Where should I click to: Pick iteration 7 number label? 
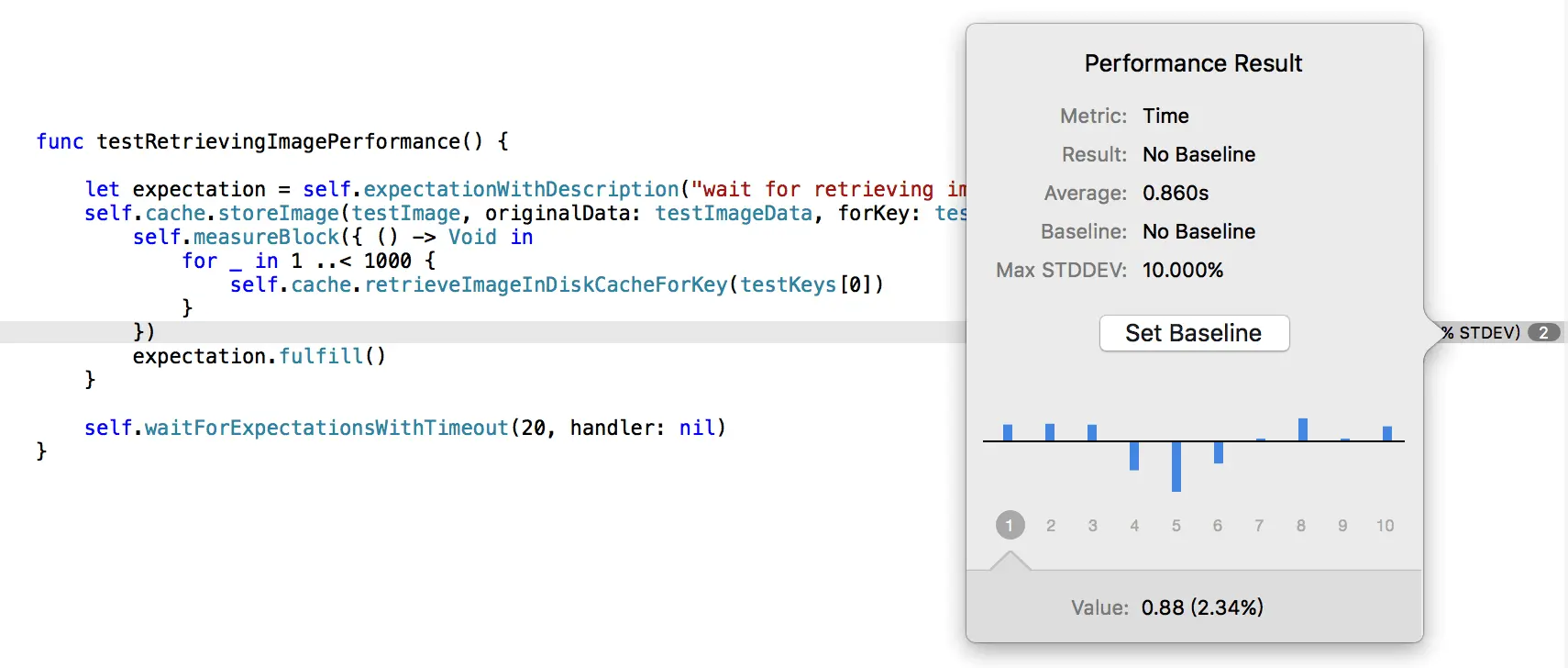pos(1259,526)
